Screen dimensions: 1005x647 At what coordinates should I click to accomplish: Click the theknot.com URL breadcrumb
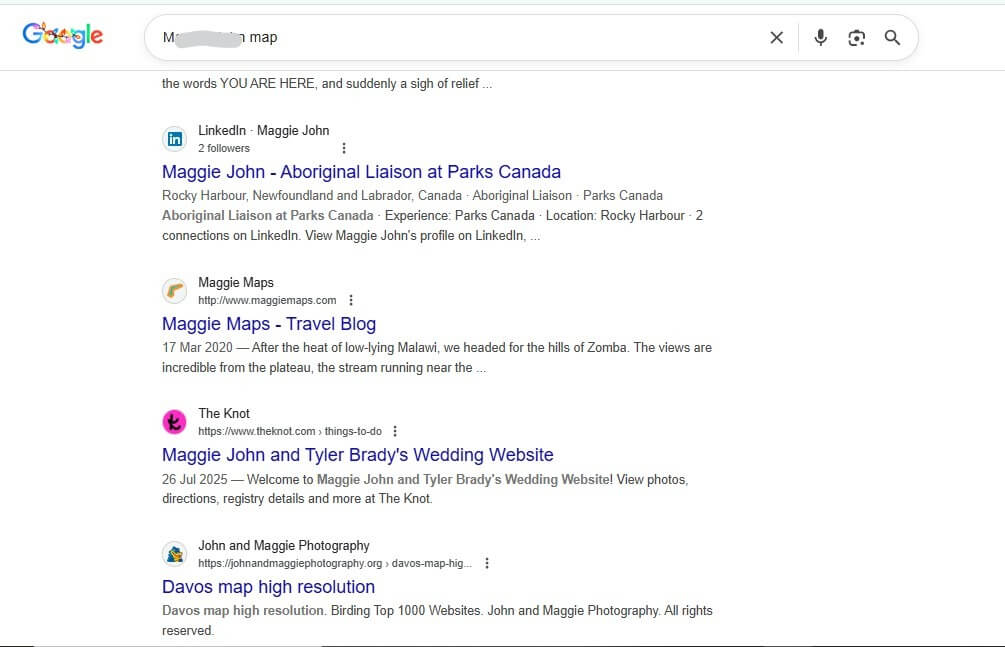click(290, 431)
